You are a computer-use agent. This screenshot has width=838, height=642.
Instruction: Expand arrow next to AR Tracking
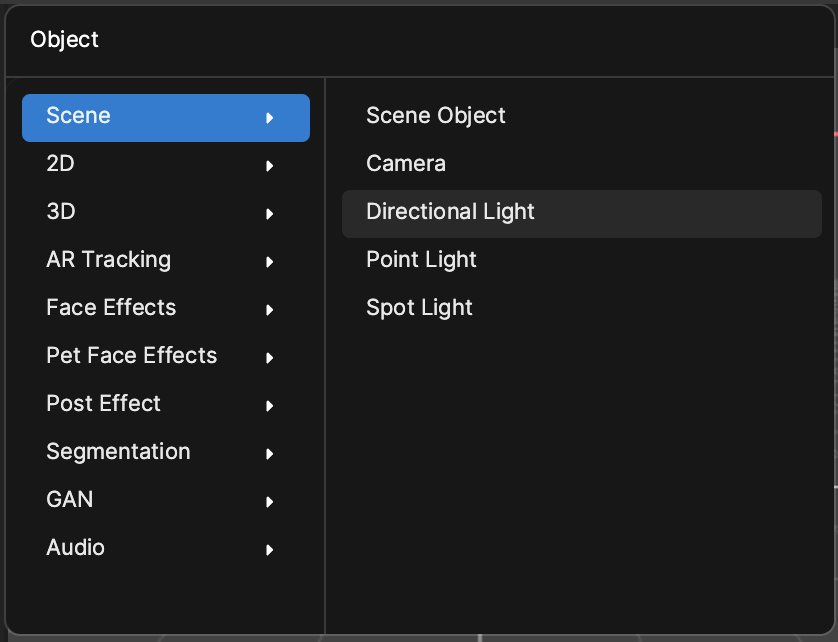(x=270, y=261)
